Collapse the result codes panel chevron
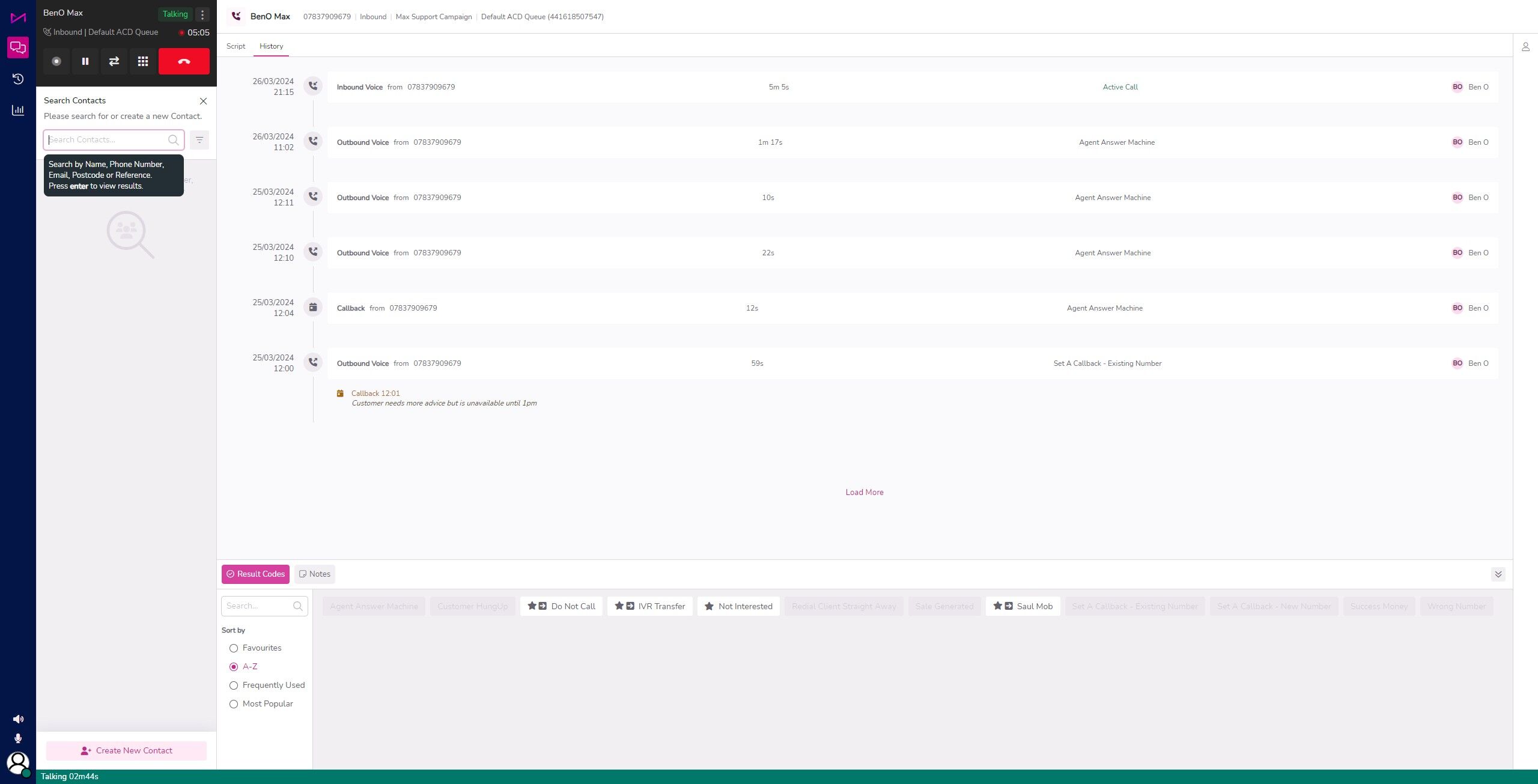Image resolution: width=1538 pixels, height=784 pixels. point(1498,574)
